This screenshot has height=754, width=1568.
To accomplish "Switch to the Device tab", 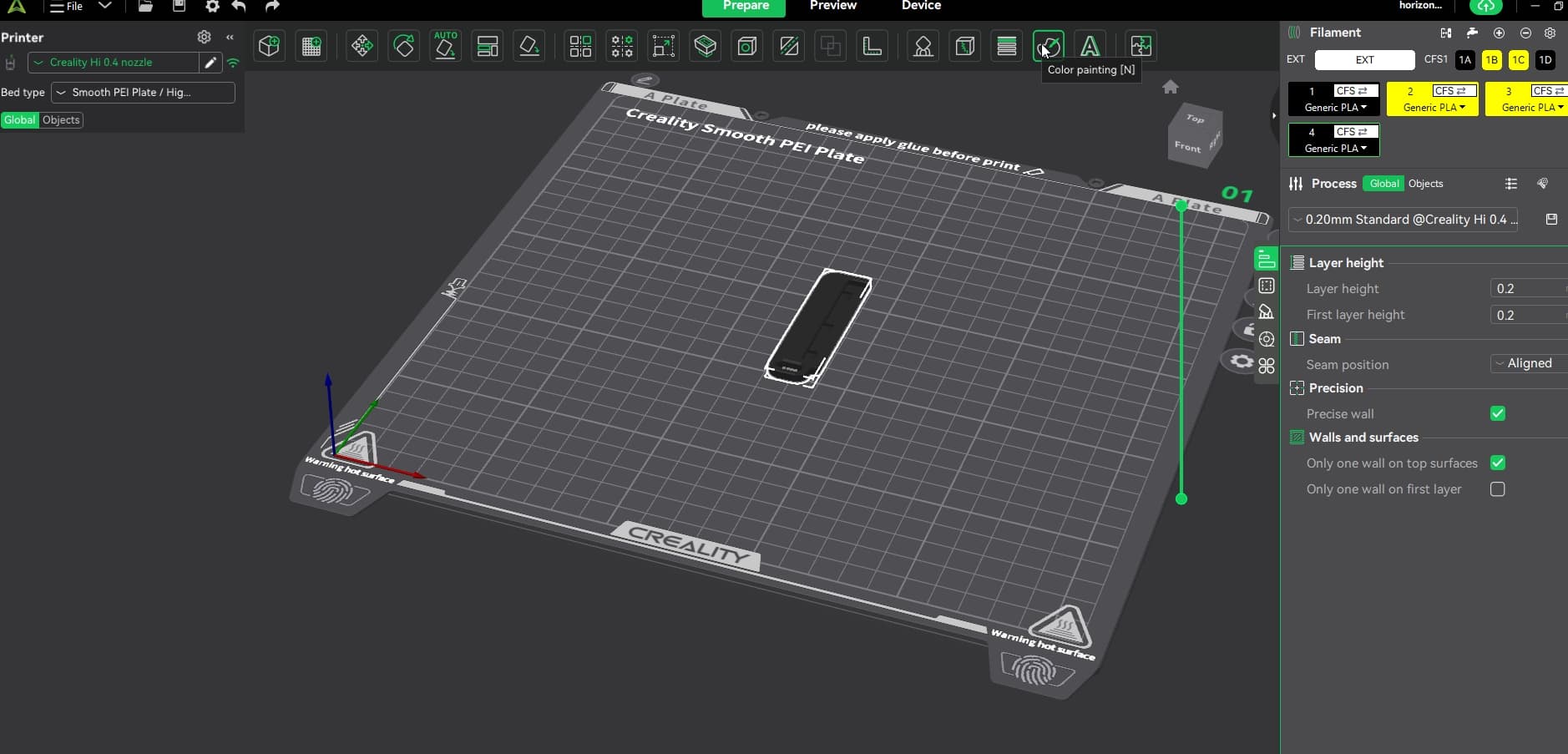I will (921, 6).
